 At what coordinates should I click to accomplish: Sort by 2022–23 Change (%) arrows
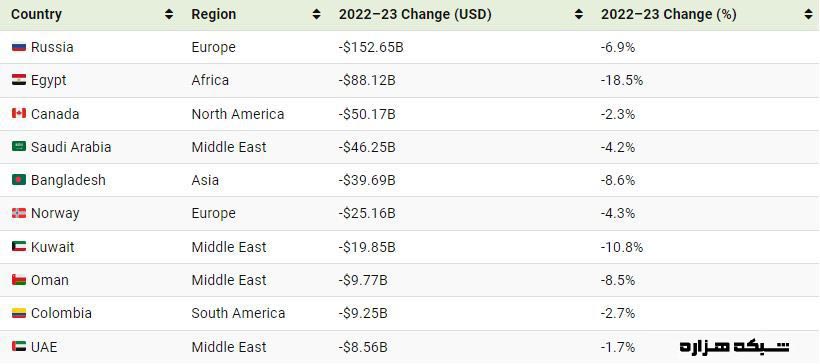808,15
